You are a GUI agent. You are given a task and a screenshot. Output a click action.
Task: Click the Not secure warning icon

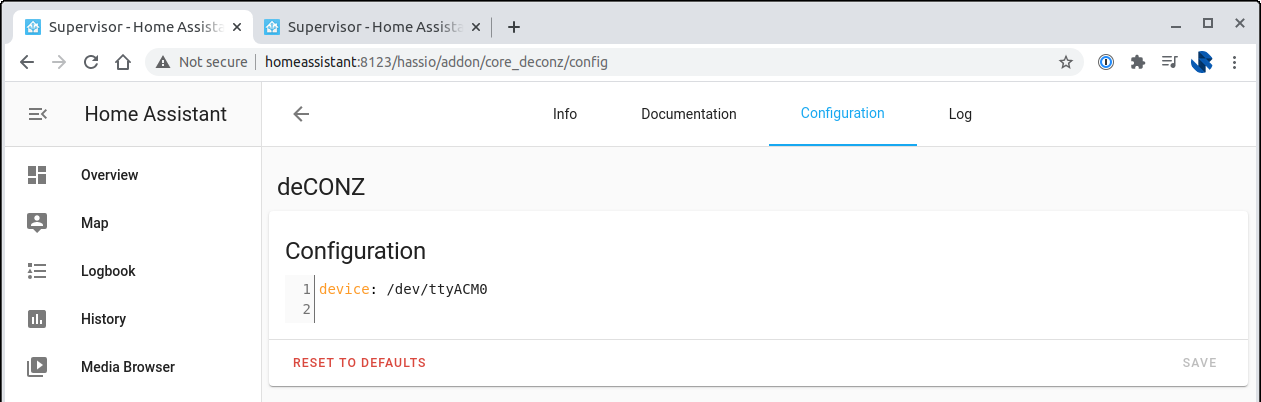click(163, 62)
